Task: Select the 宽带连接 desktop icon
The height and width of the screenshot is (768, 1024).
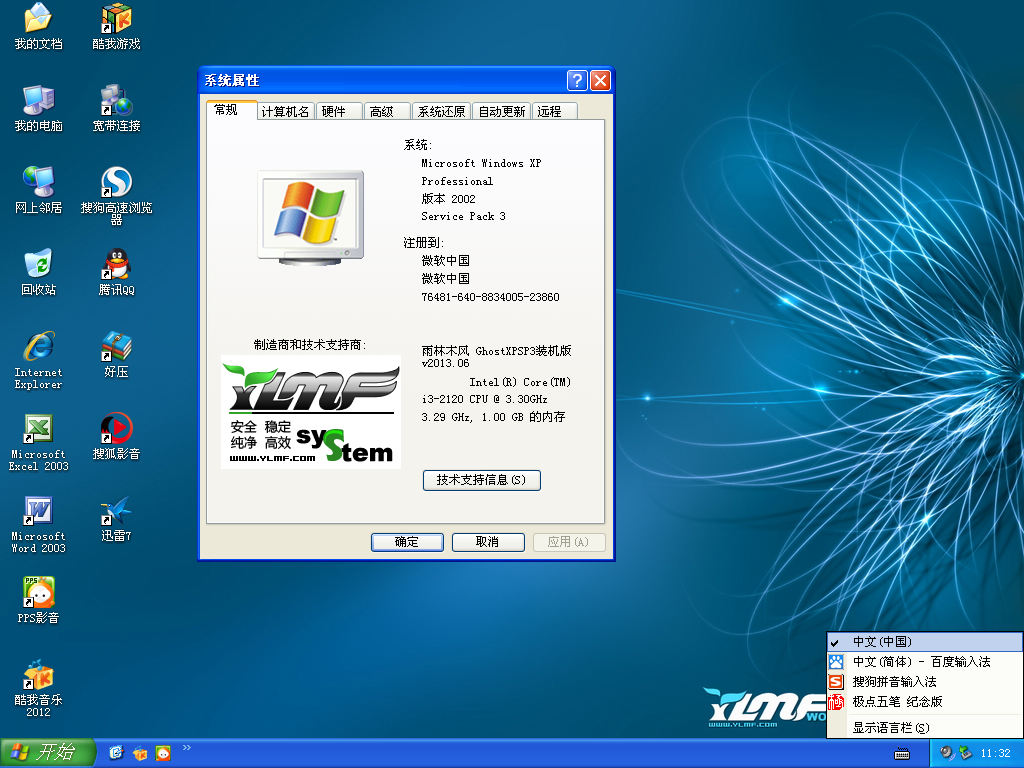Action: click(x=116, y=108)
